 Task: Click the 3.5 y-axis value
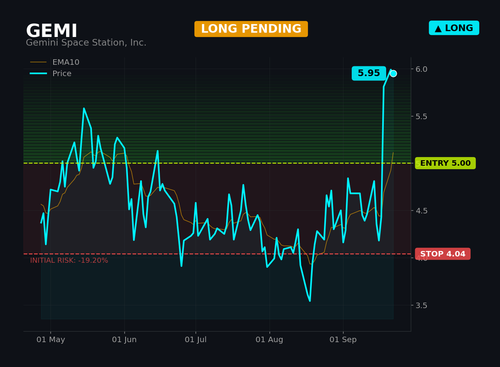click(421, 305)
